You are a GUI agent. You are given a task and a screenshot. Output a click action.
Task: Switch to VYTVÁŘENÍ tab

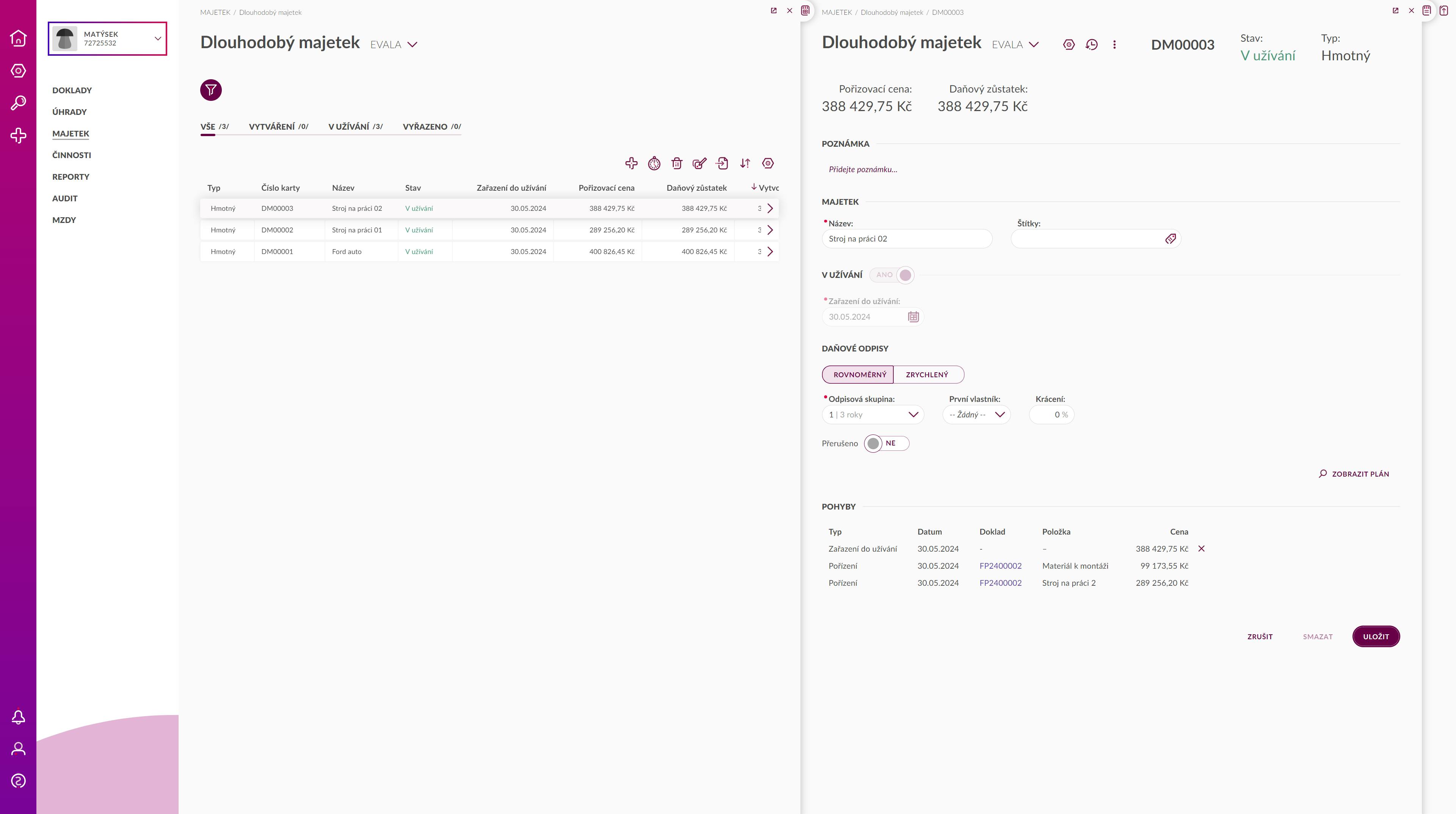(279, 127)
